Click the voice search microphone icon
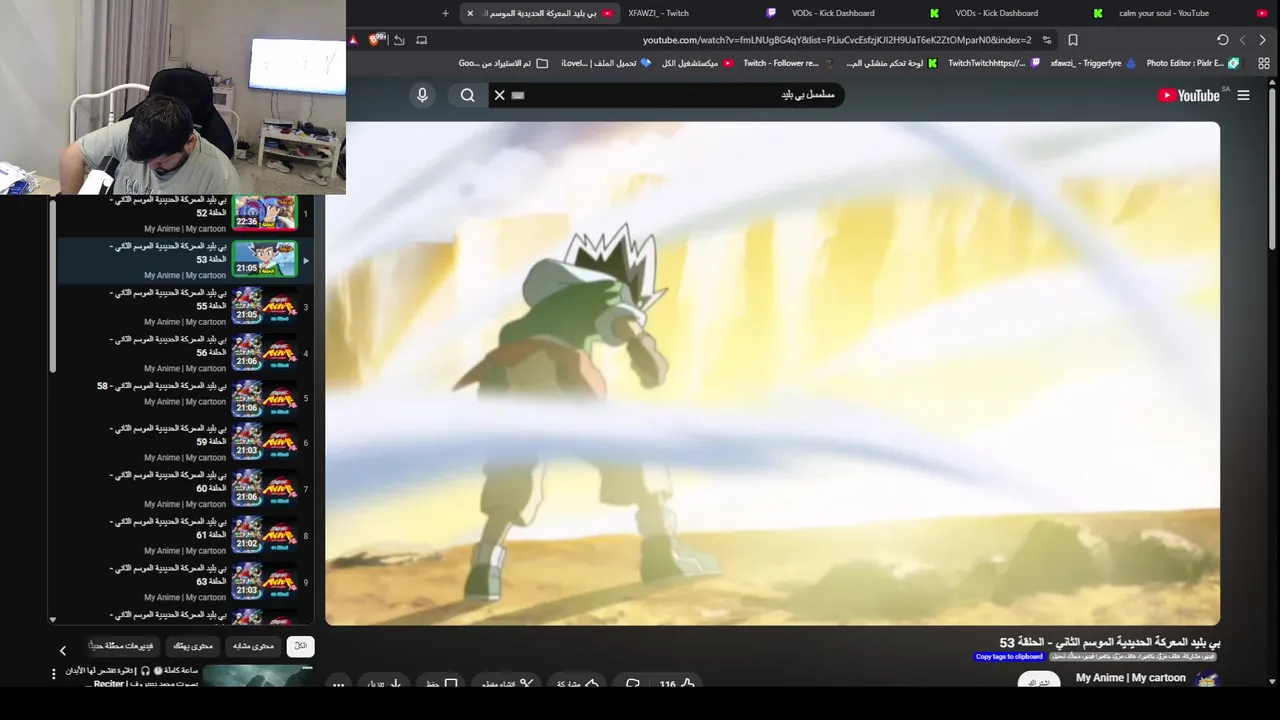Viewport: 1280px width, 720px height. 422,95
